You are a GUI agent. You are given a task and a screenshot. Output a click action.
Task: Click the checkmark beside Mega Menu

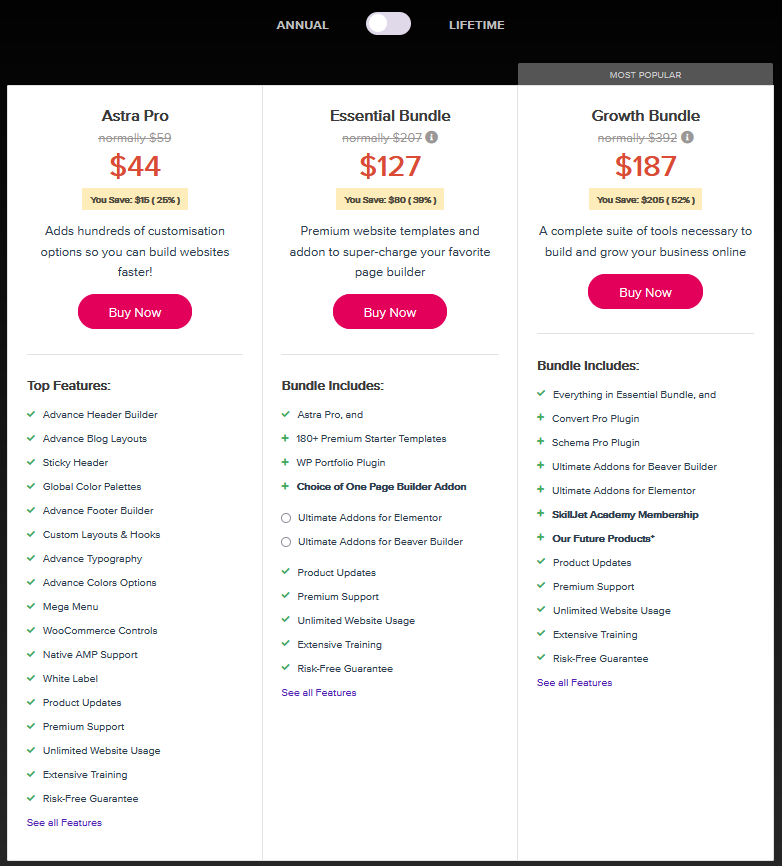(31, 607)
